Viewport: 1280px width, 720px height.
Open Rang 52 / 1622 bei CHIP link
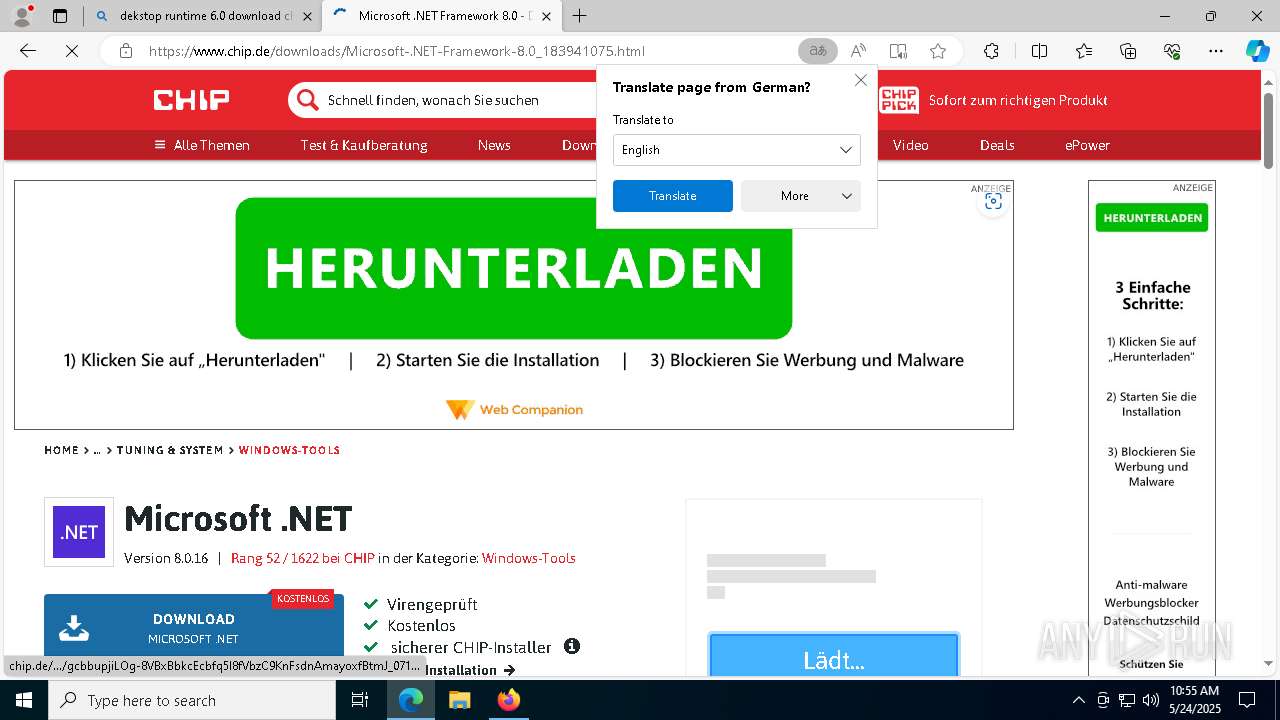point(303,558)
